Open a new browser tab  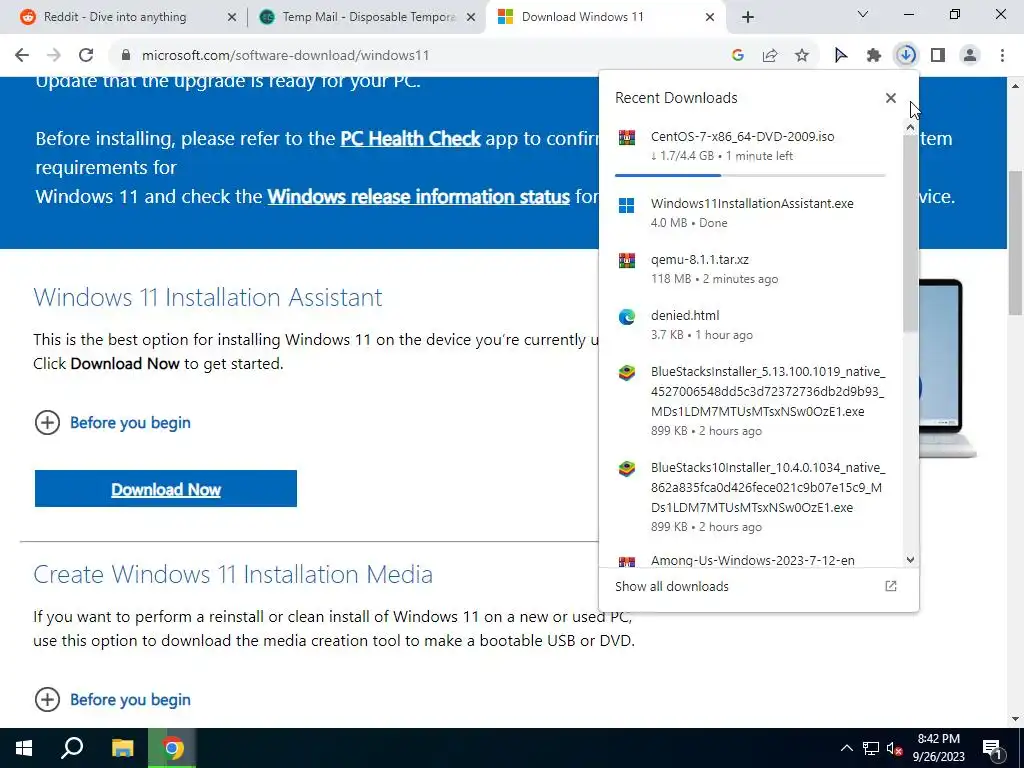[748, 18]
